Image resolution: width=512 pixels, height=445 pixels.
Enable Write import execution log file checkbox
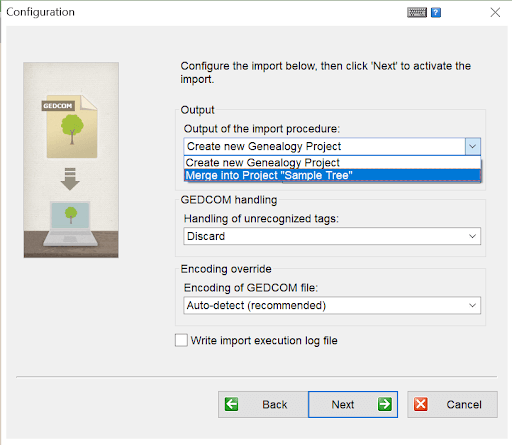pos(181,340)
